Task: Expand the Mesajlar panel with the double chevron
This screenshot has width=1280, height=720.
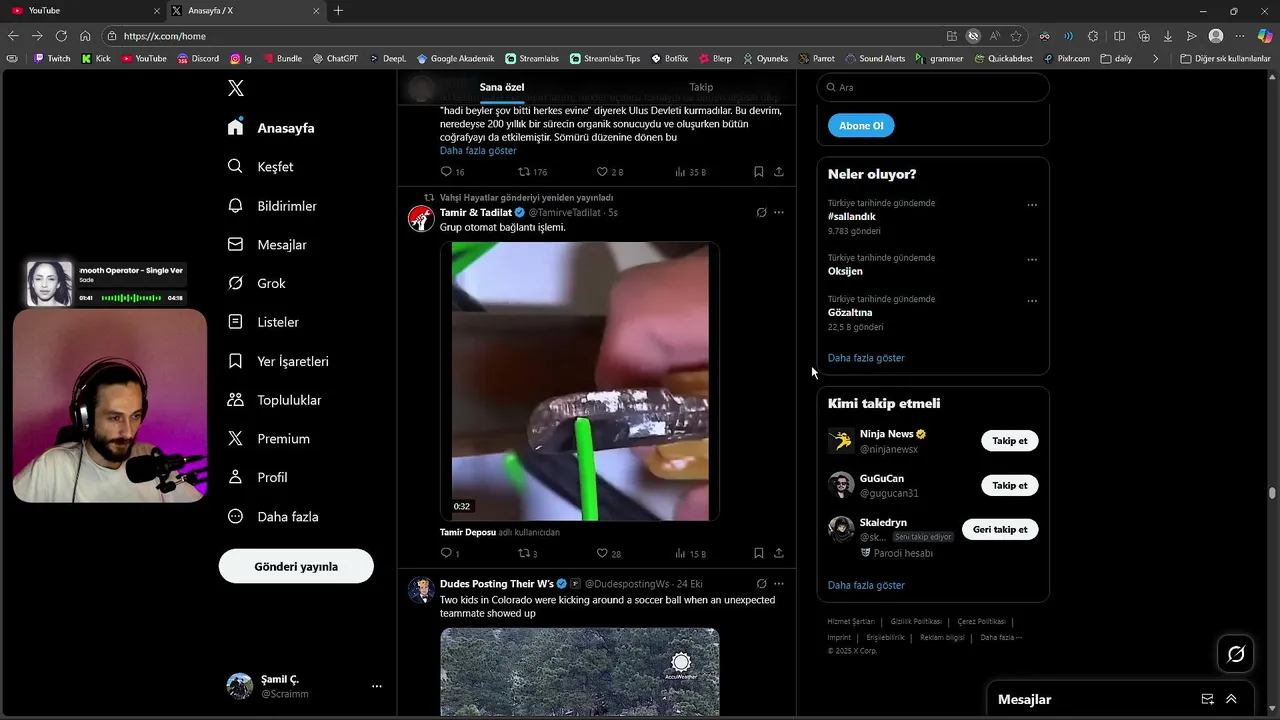Action: coord(1231,699)
